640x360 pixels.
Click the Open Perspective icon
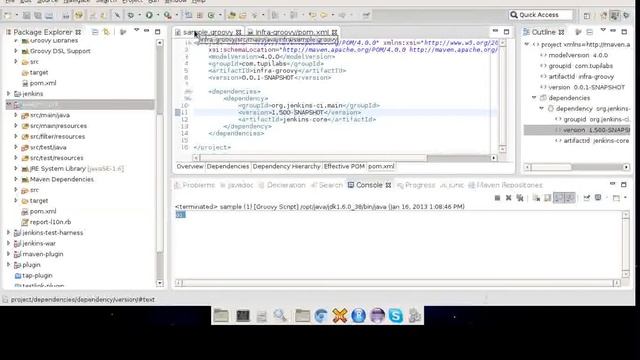point(587,16)
